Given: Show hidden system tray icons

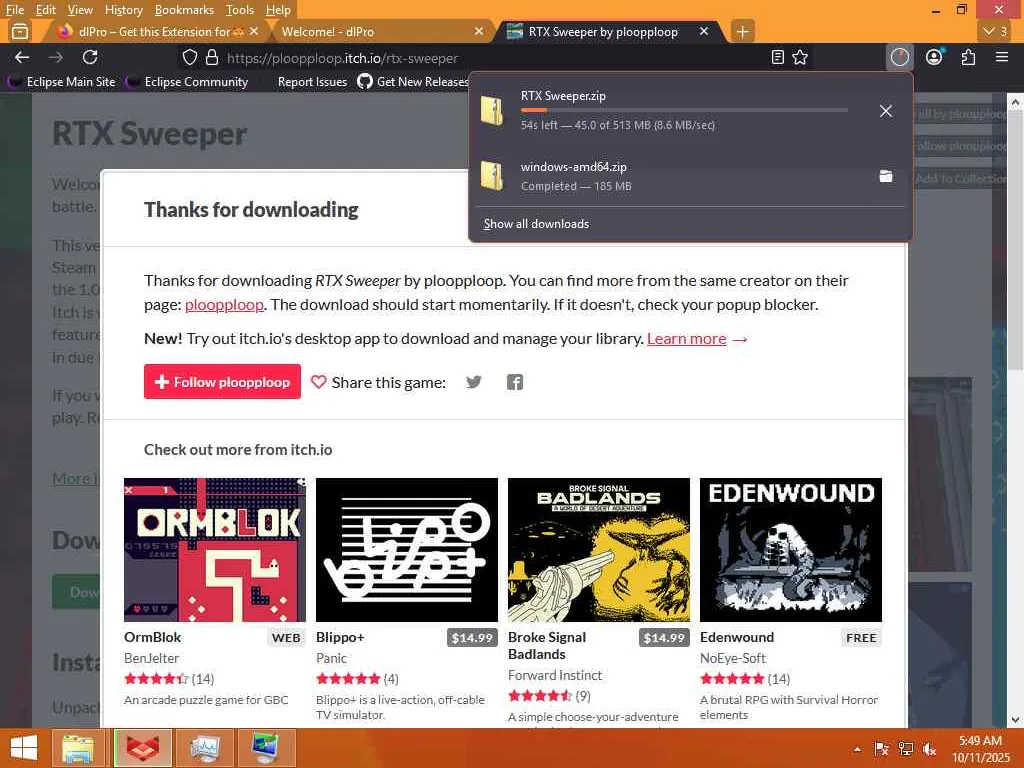Looking at the screenshot, I should click(x=857, y=750).
